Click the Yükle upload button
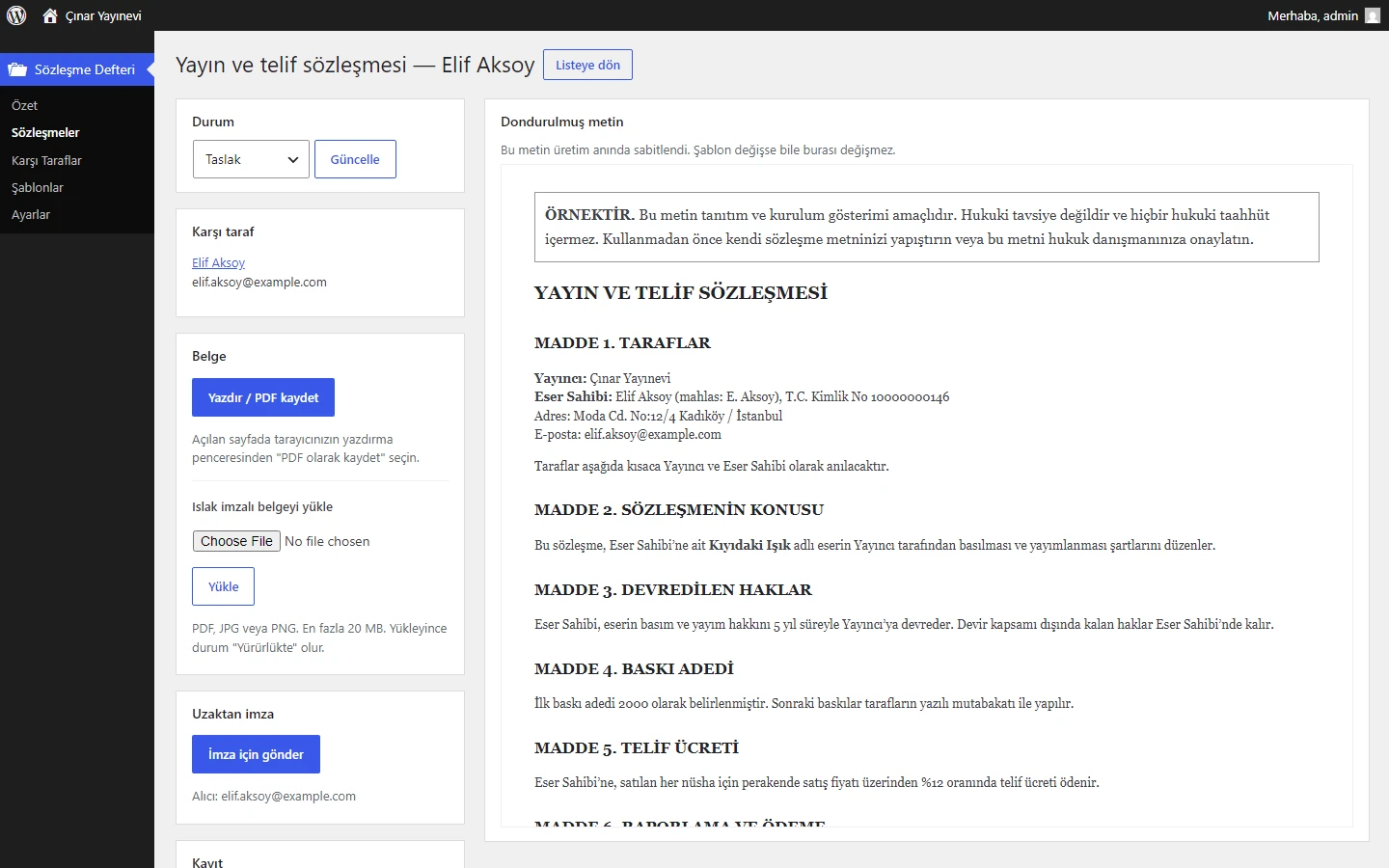The width and height of the screenshot is (1389, 868). [x=223, y=586]
